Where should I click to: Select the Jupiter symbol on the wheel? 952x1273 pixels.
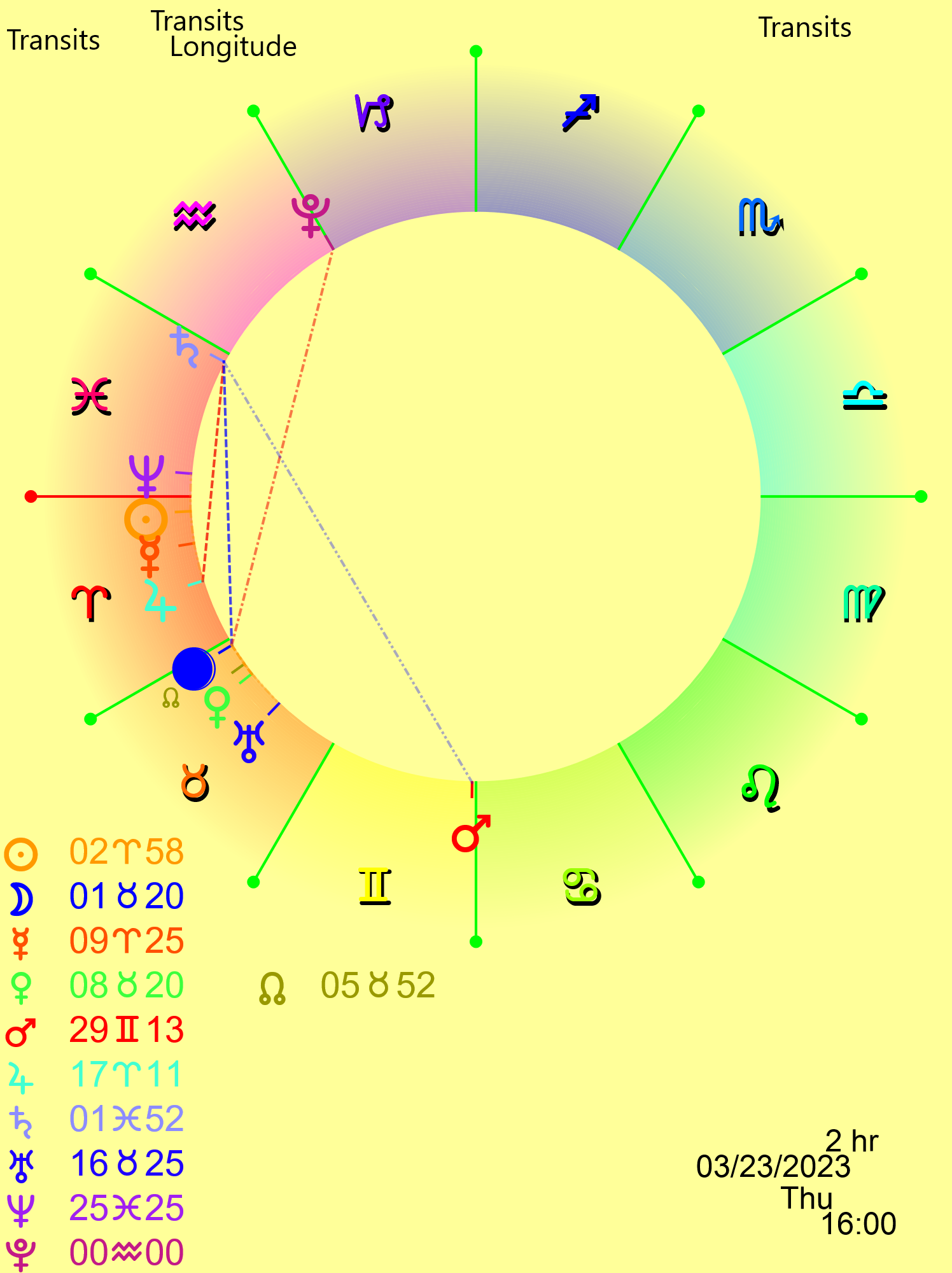(159, 600)
